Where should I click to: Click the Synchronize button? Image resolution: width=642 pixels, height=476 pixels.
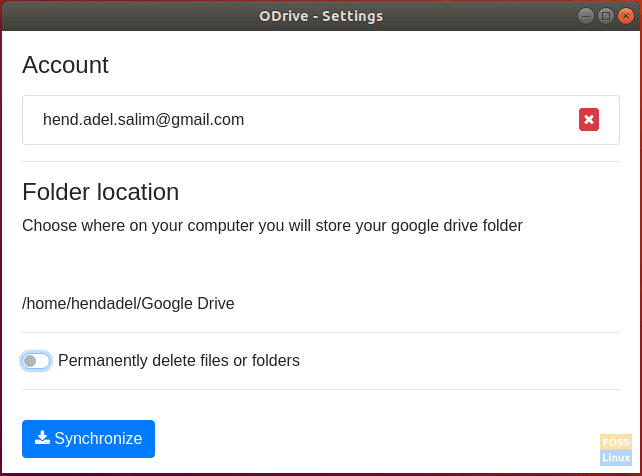pos(88,439)
